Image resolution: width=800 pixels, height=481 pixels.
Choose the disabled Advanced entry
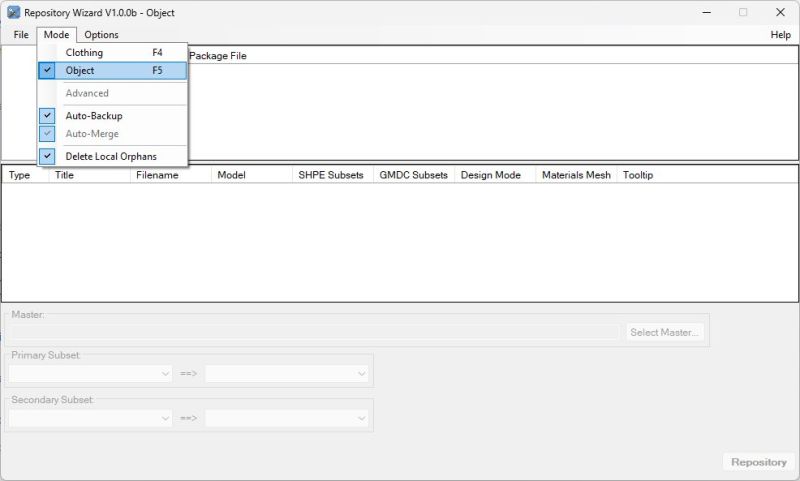pyautogui.click(x=113, y=93)
